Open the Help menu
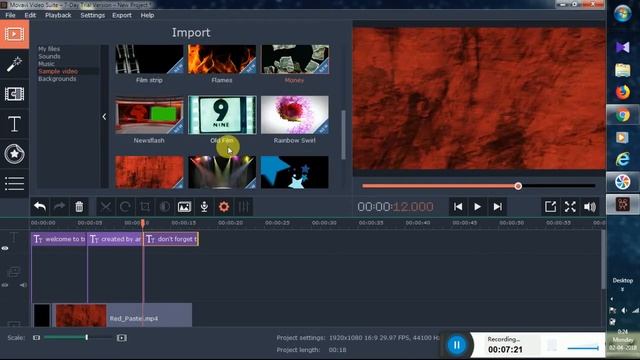Screen dimensions: 640x360 [x=147, y=15]
